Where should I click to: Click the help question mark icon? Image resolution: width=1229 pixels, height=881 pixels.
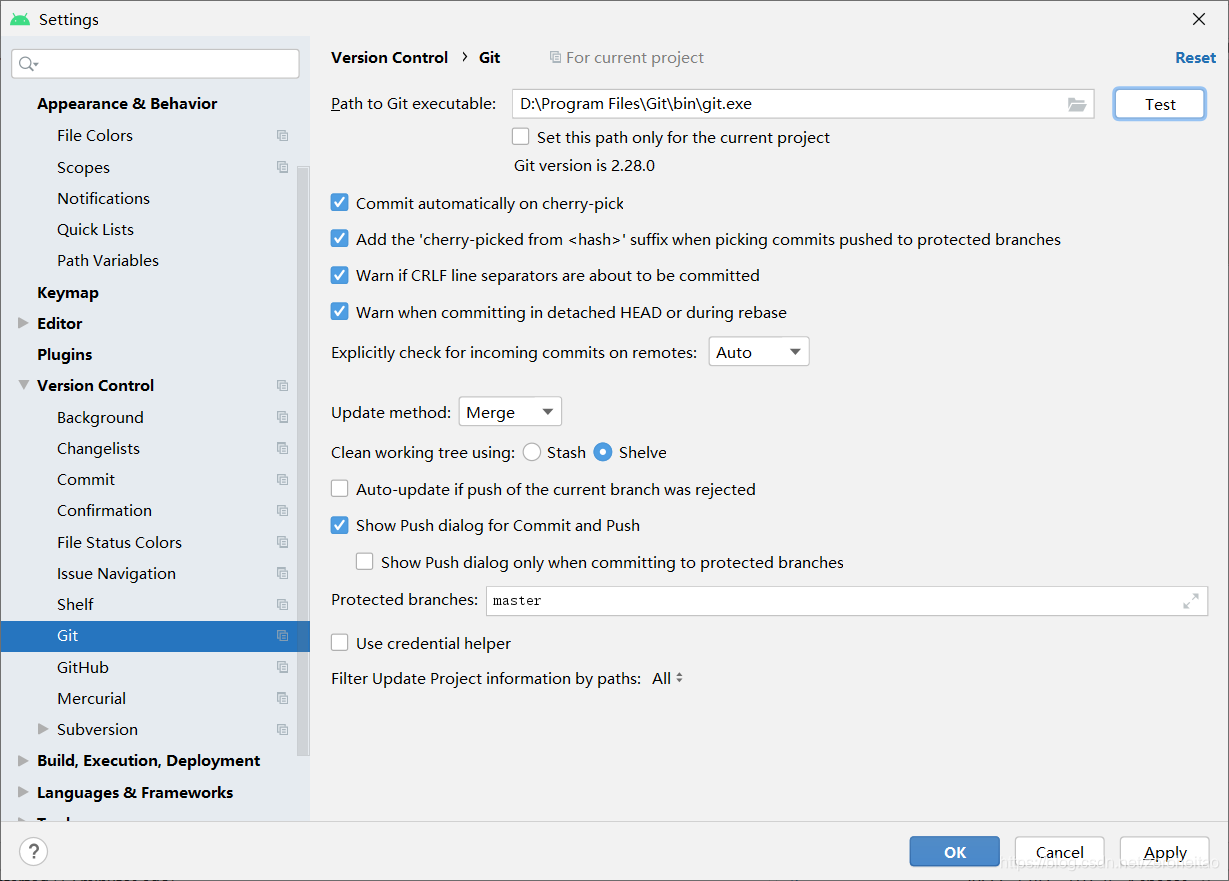[34, 852]
